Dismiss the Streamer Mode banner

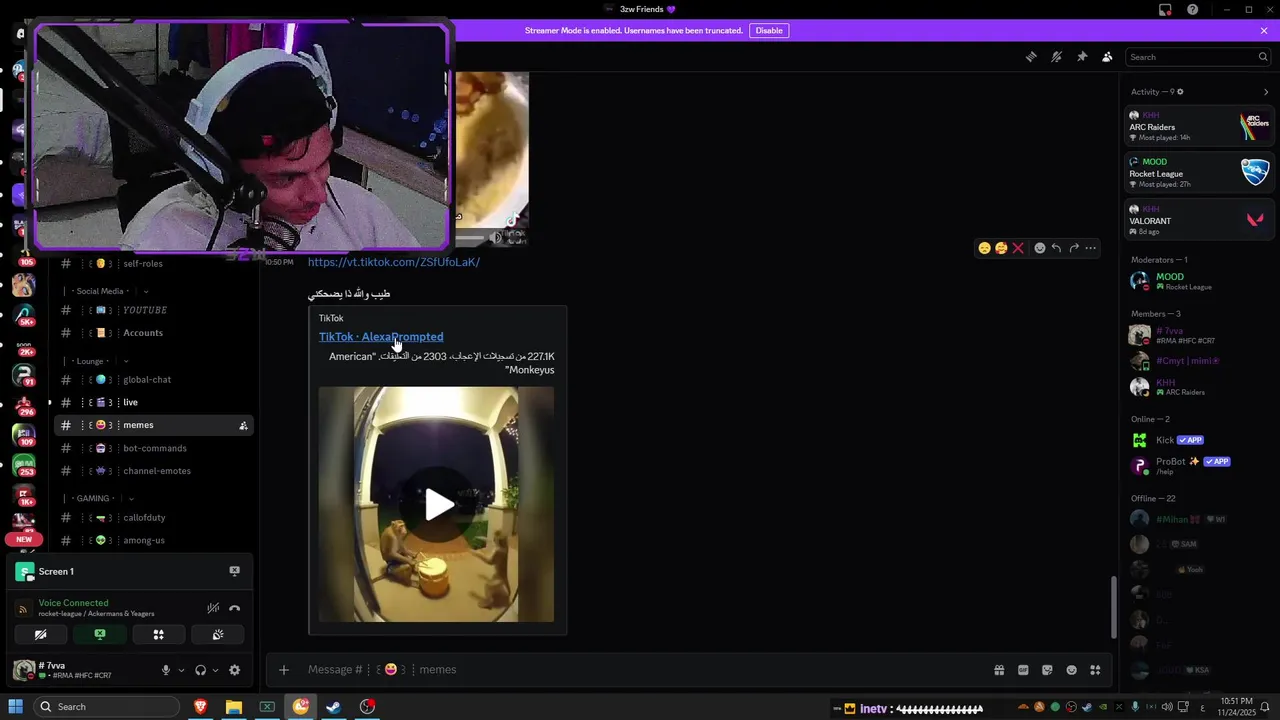(x=1264, y=31)
